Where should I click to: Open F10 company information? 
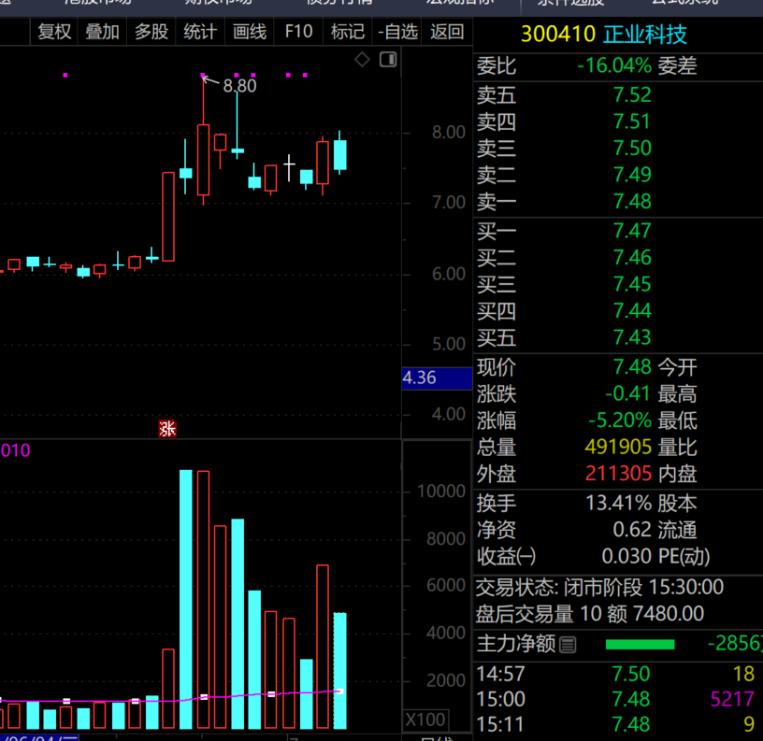pos(298,32)
